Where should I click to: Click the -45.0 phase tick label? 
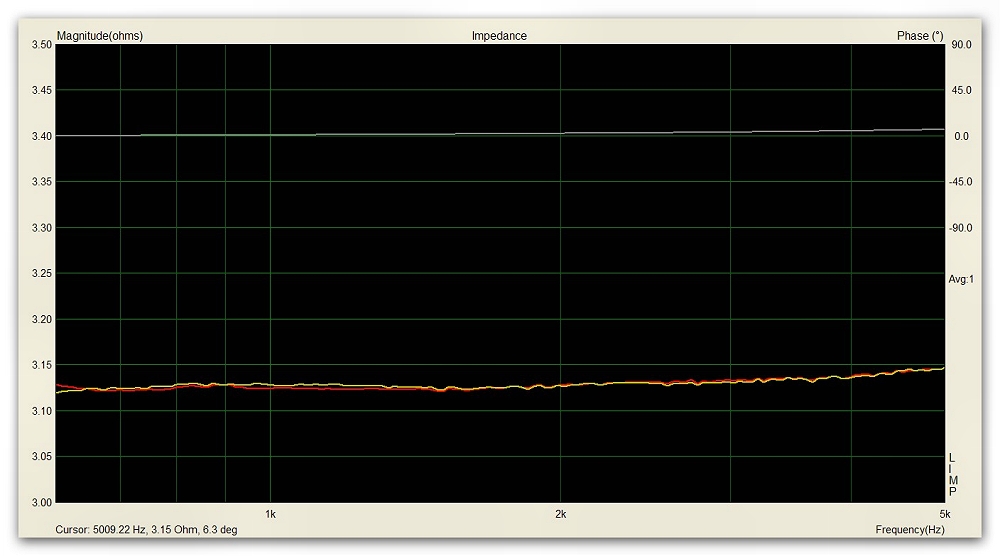tap(959, 182)
